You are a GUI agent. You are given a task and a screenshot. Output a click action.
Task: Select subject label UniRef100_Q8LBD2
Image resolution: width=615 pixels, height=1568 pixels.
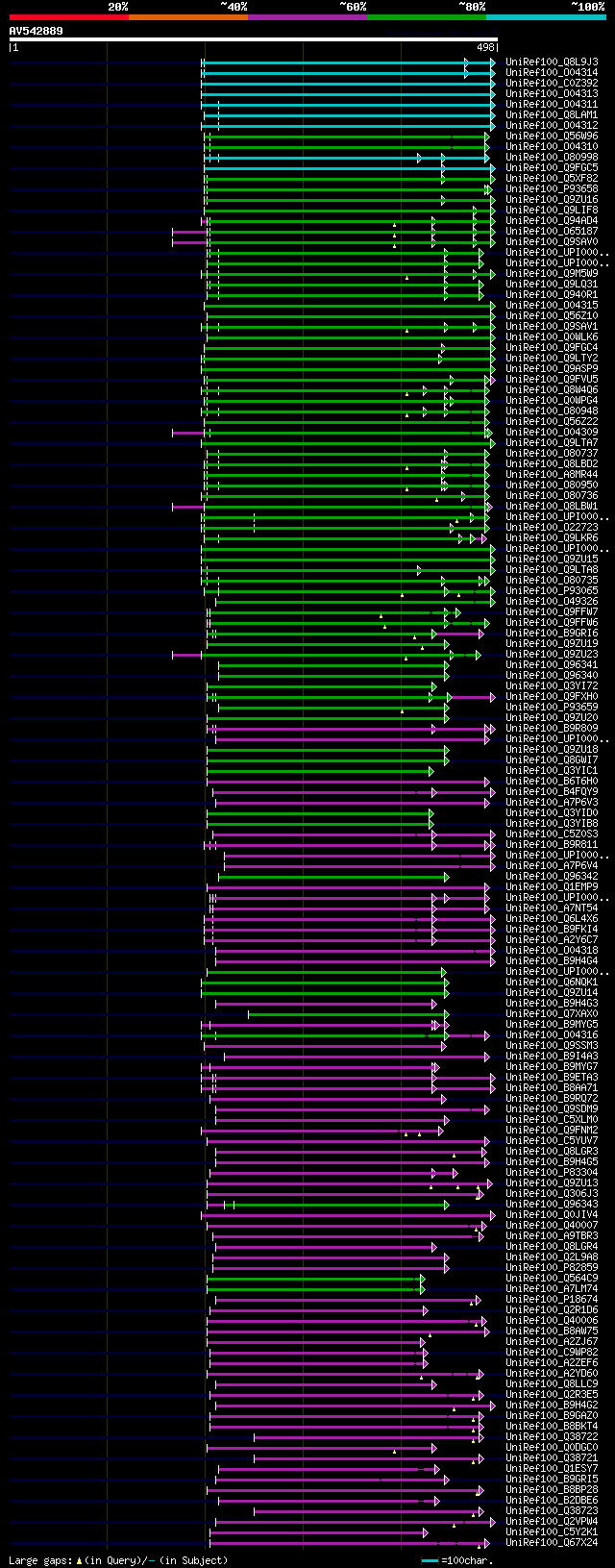click(552, 463)
